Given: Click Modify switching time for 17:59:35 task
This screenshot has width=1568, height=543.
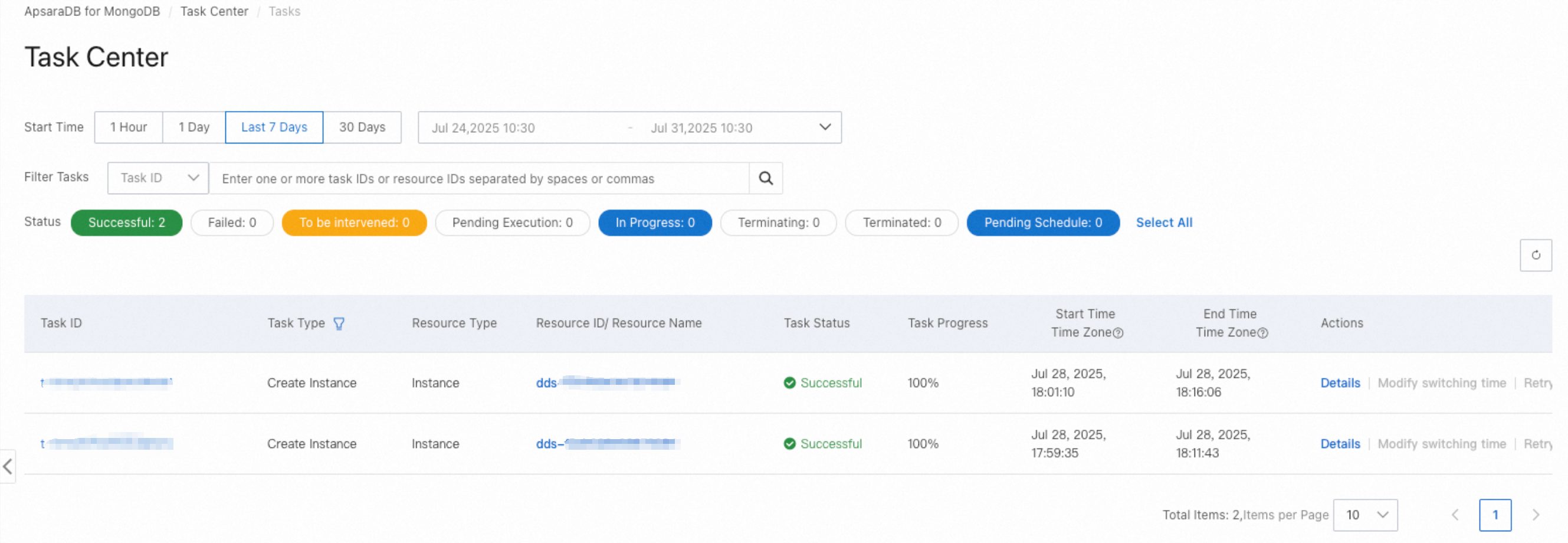Looking at the screenshot, I should pos(1441,444).
